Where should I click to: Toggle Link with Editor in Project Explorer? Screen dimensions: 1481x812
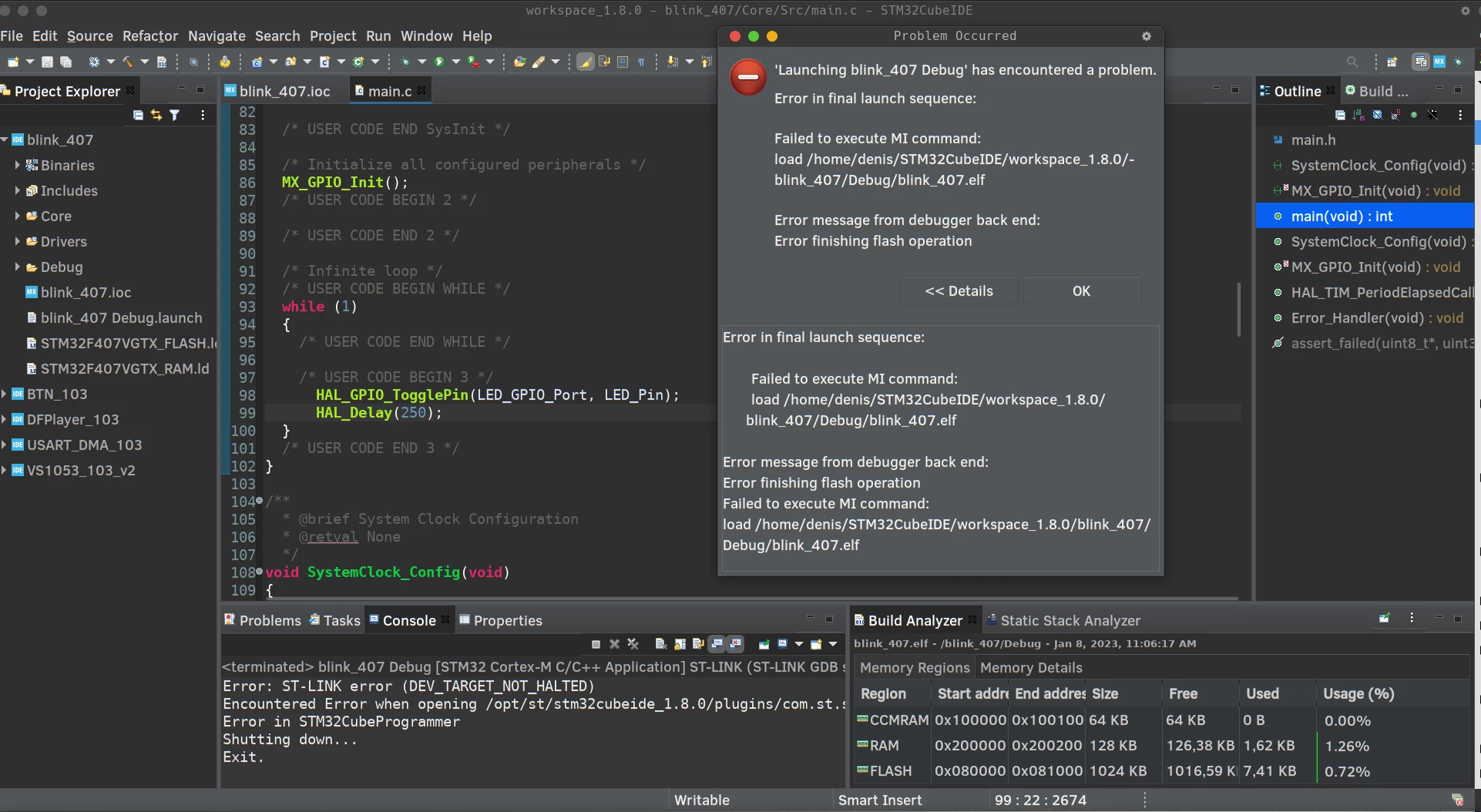coord(156,115)
